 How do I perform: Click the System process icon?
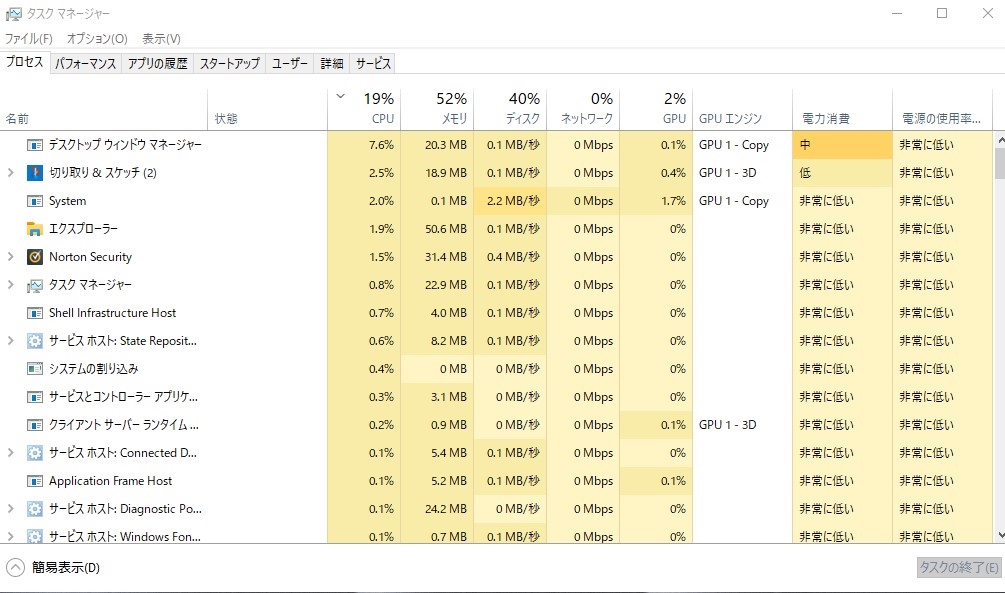click(35, 201)
